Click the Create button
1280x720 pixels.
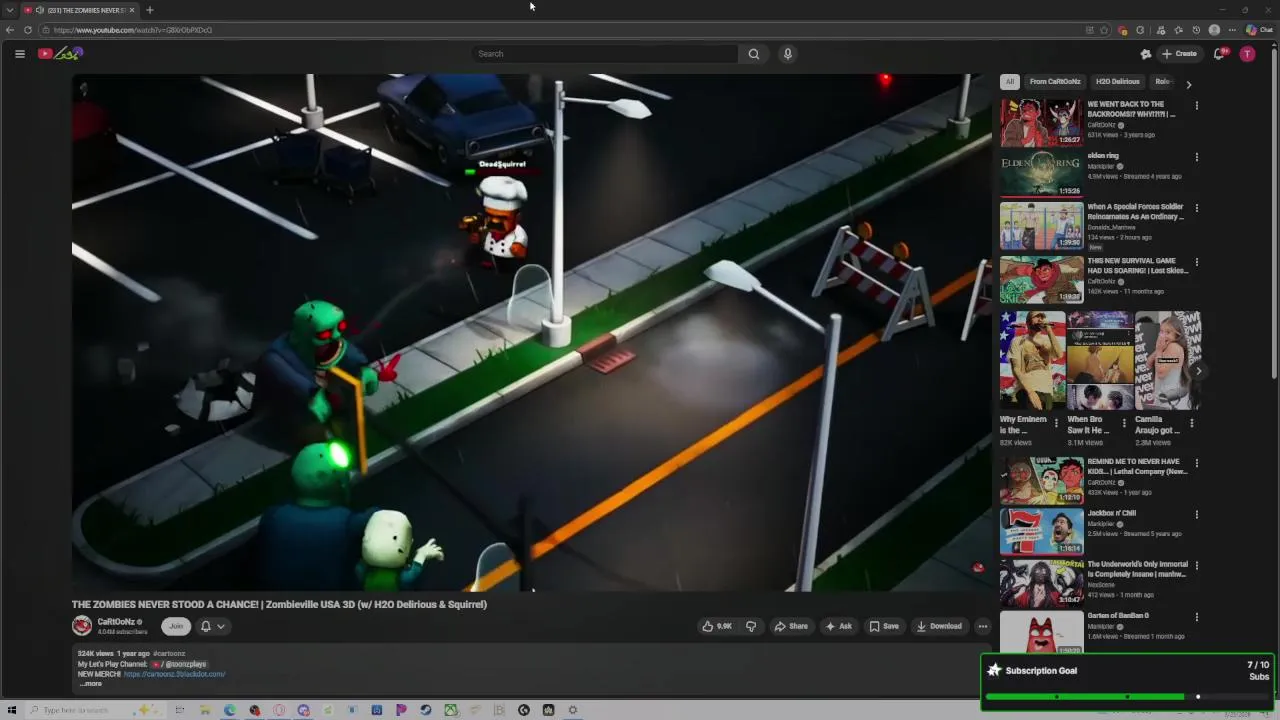click(x=1180, y=54)
